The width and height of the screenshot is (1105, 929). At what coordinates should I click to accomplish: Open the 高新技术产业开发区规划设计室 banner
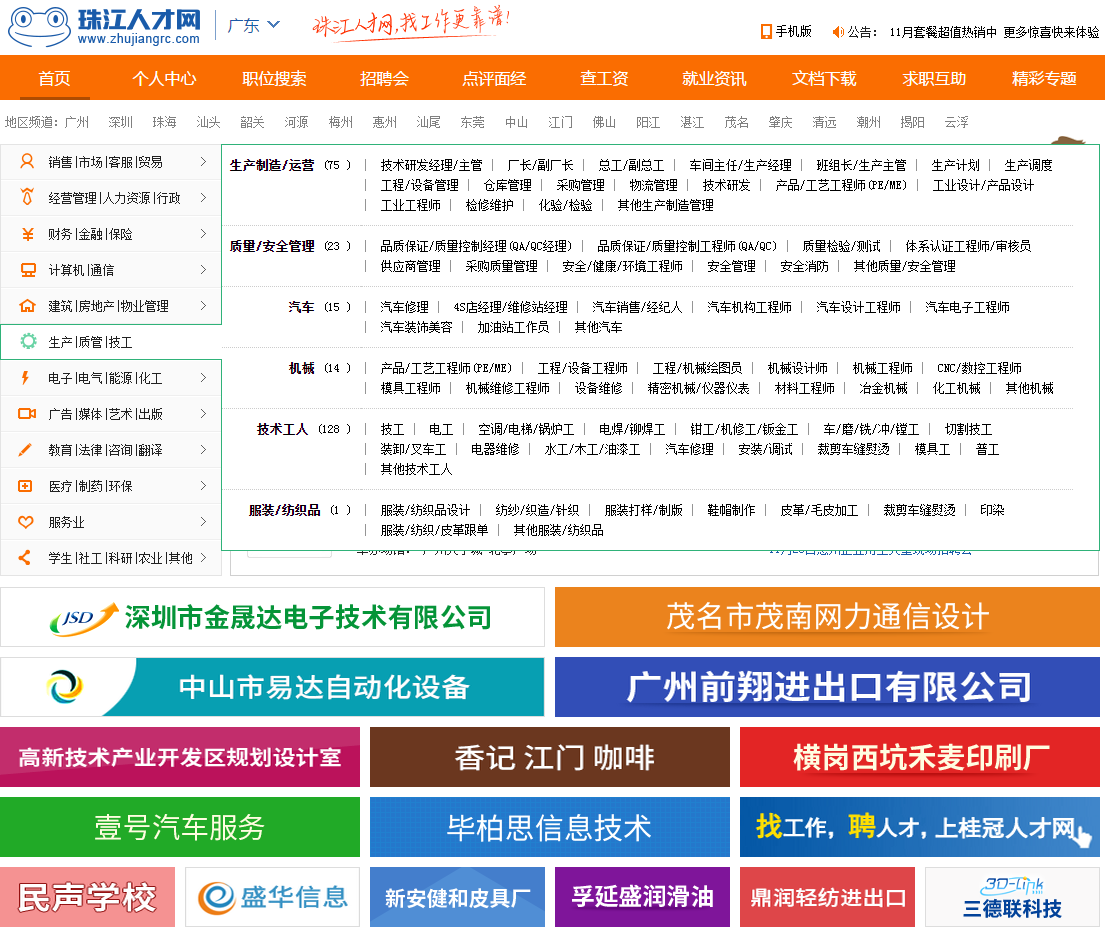click(x=180, y=757)
